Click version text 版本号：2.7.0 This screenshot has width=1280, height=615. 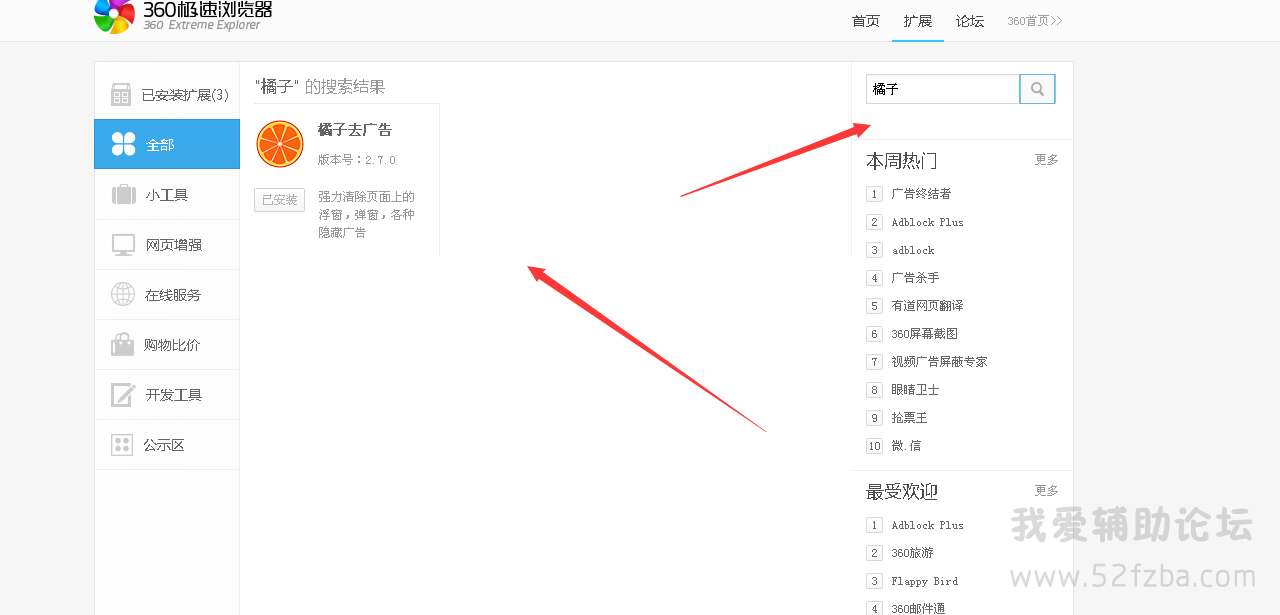[357, 160]
